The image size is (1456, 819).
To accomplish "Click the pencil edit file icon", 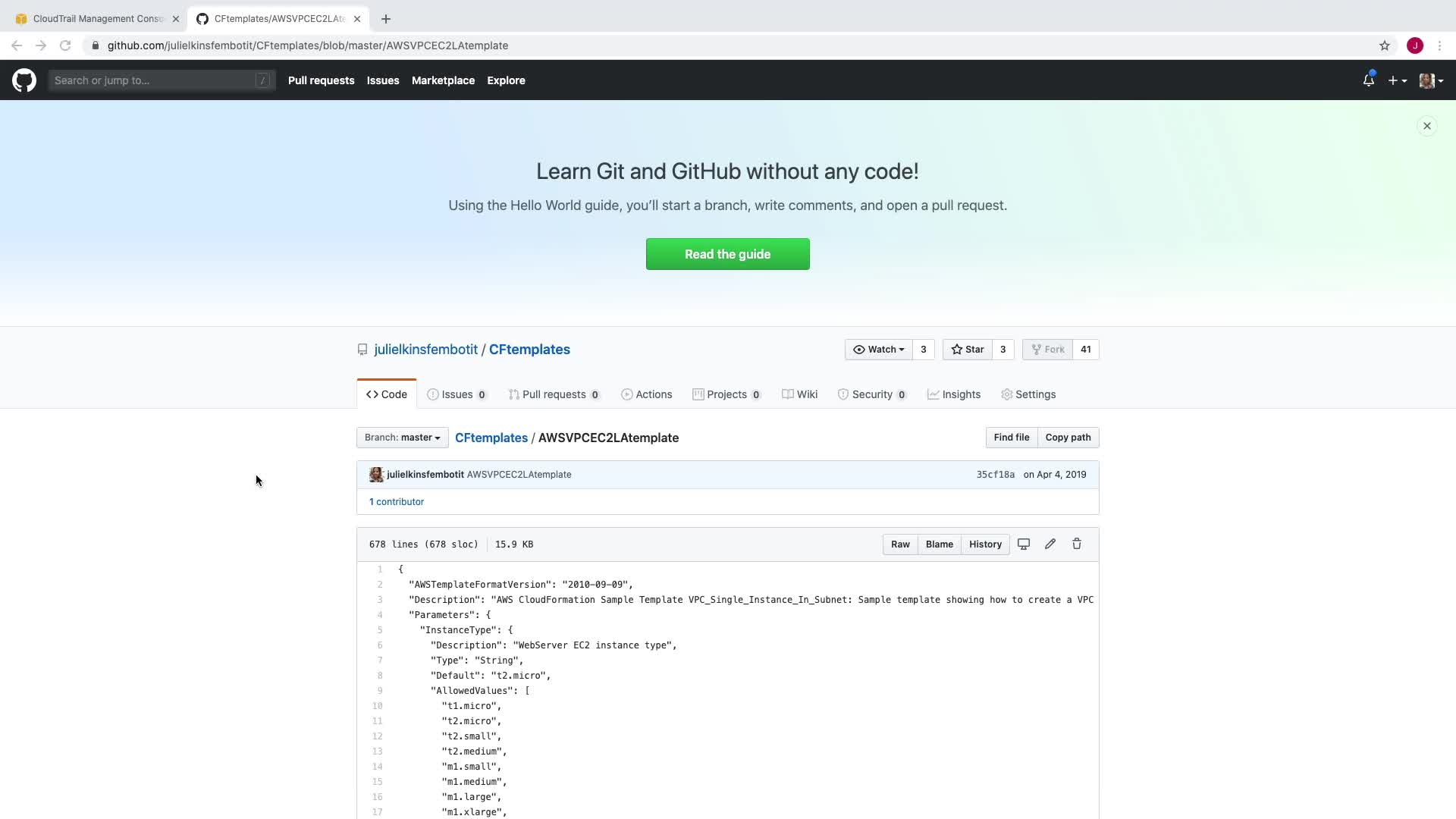I will 1050,544.
